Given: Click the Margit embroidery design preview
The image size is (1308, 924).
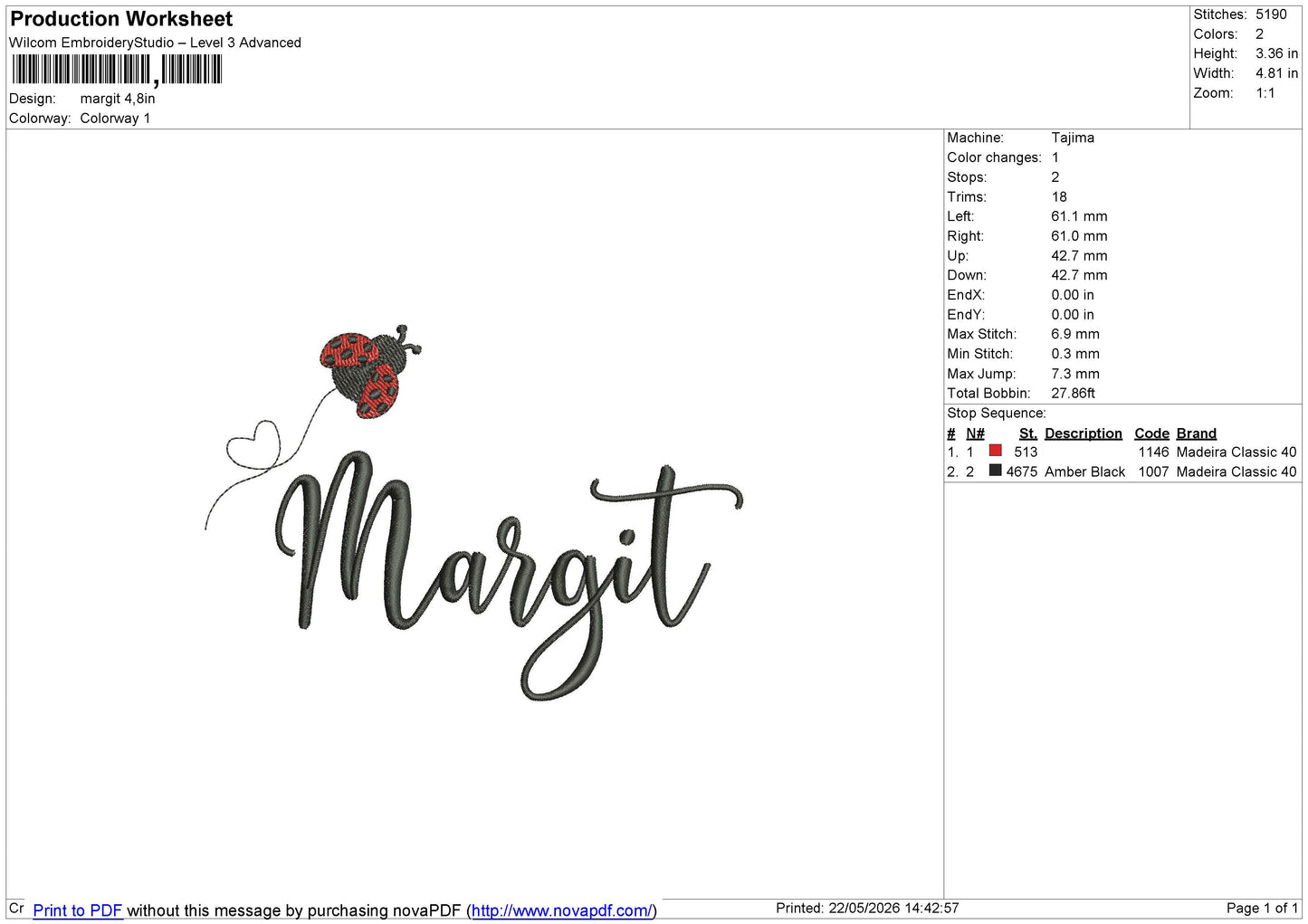Looking at the screenshot, I should tap(474, 513).
